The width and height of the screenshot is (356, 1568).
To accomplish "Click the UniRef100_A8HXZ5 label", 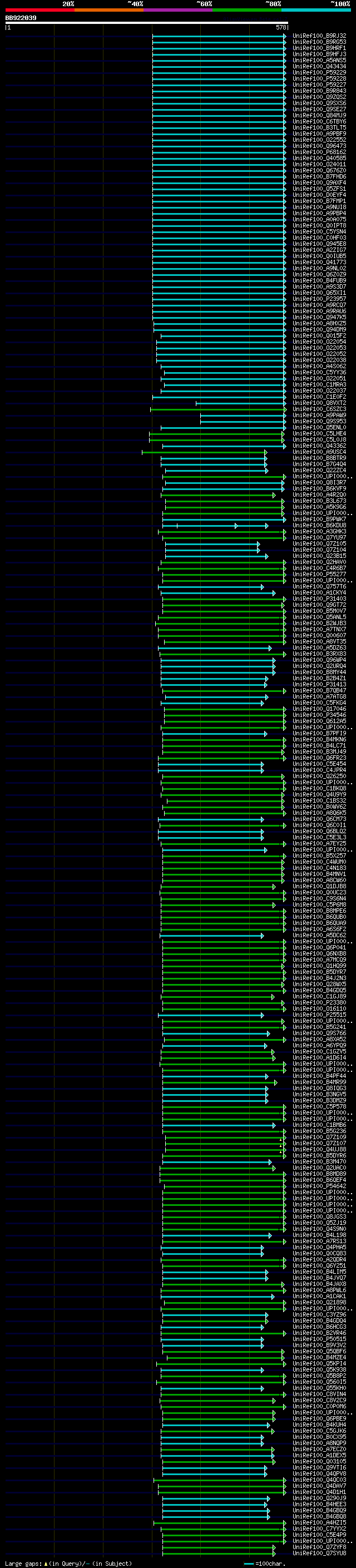I will 319,323.
